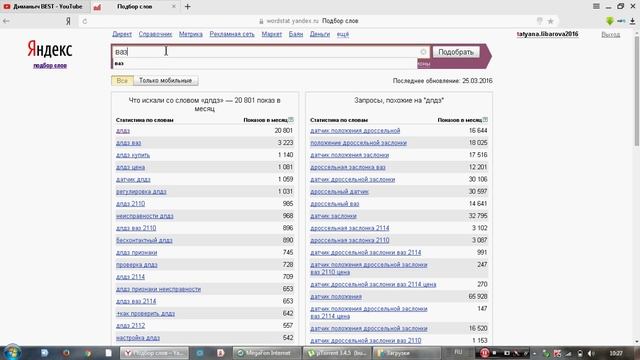Open the Маркет service link
Image resolution: width=640 pixels, height=360 pixels.
click(271, 34)
